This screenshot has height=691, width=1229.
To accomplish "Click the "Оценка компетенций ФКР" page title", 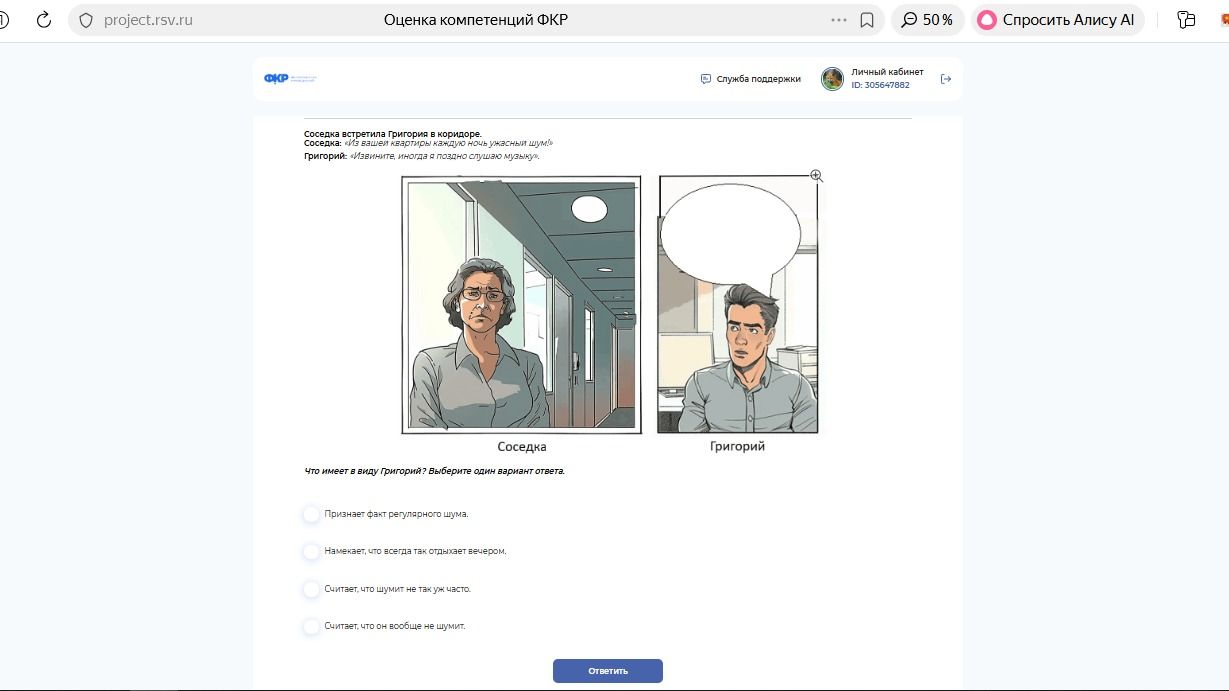I will tap(476, 20).
